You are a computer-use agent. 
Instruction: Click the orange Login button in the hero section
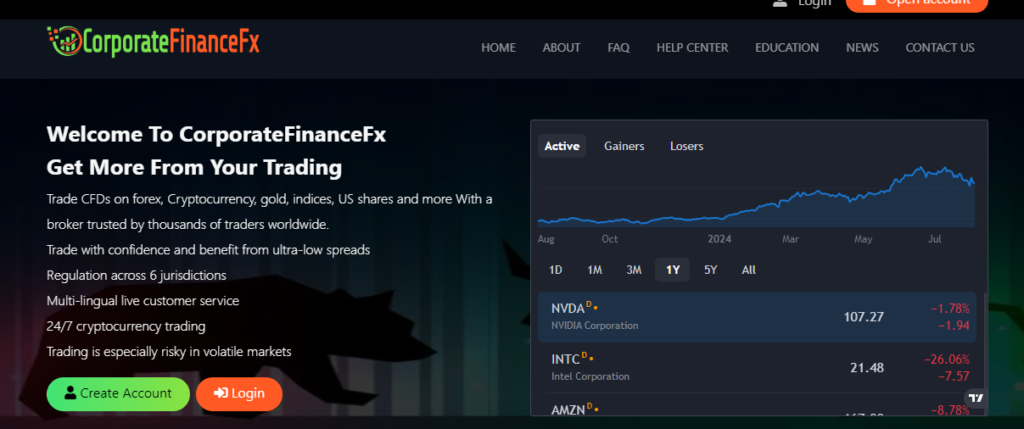tap(239, 394)
